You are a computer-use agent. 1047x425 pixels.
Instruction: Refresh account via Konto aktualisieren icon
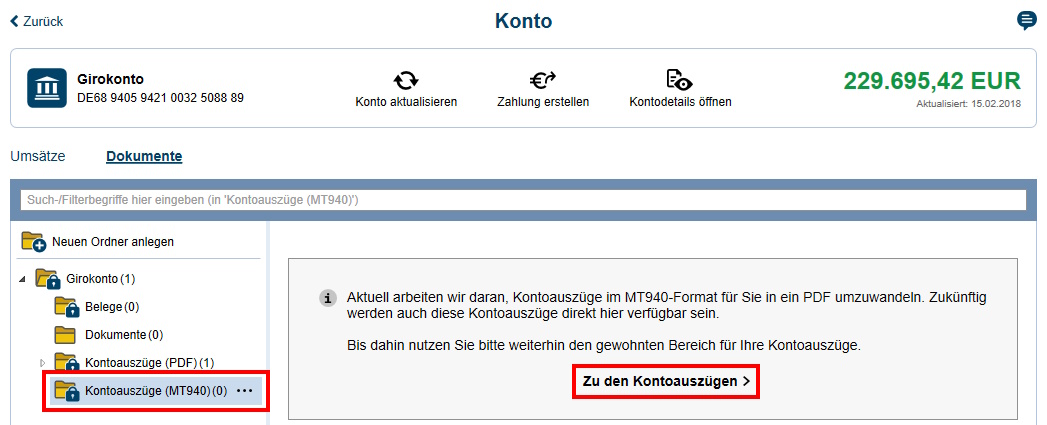pos(406,81)
